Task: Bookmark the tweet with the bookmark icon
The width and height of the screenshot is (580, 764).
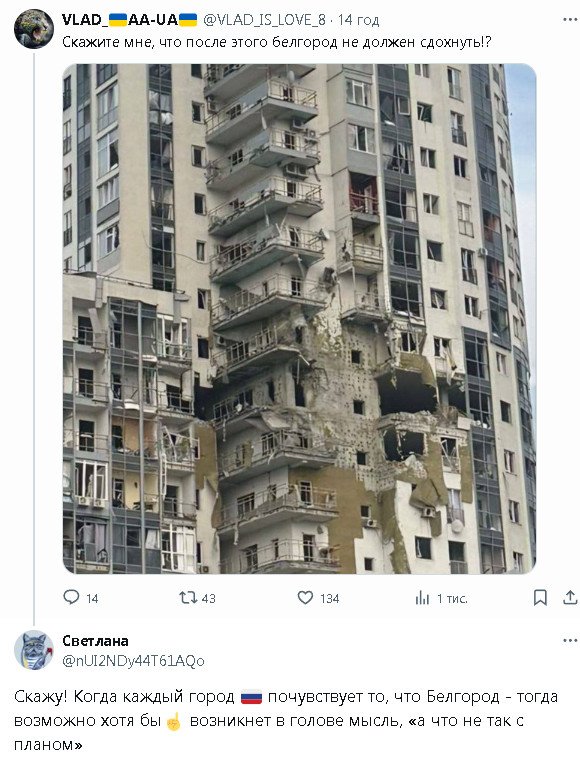Action: tap(540, 597)
